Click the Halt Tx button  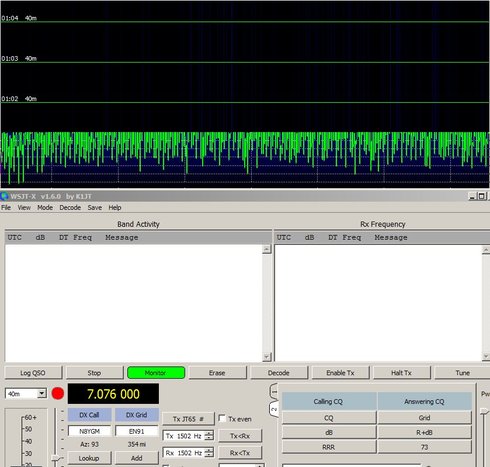tap(401, 373)
